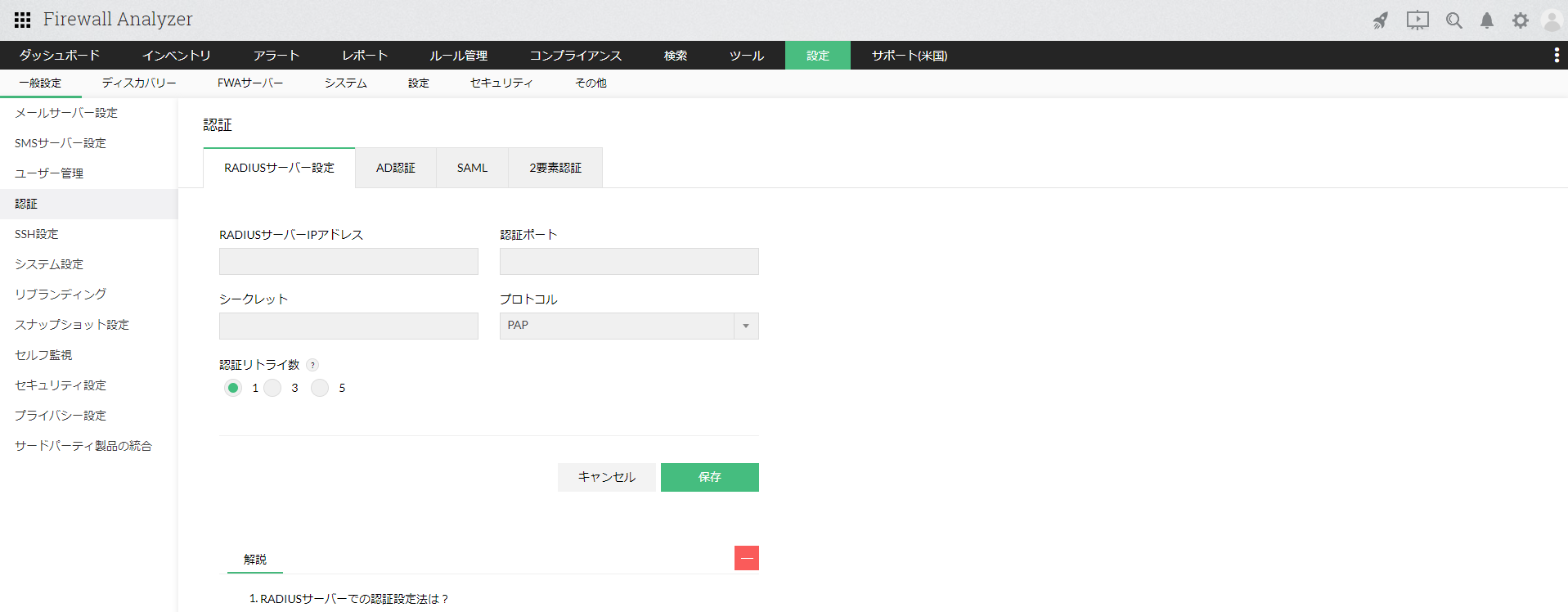
Task: Open the user profile avatar
Action: coord(1552,20)
